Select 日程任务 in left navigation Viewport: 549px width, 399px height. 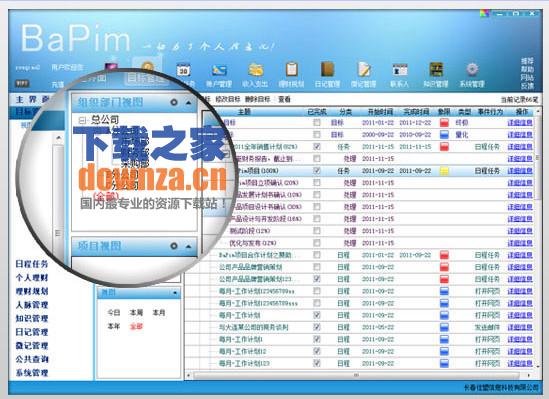click(32, 264)
